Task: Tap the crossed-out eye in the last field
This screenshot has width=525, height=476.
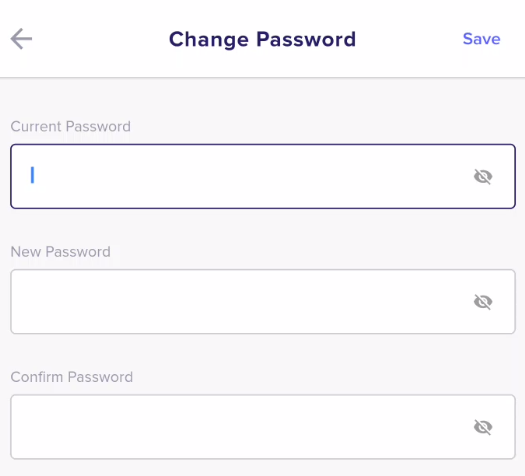Action: click(x=483, y=427)
